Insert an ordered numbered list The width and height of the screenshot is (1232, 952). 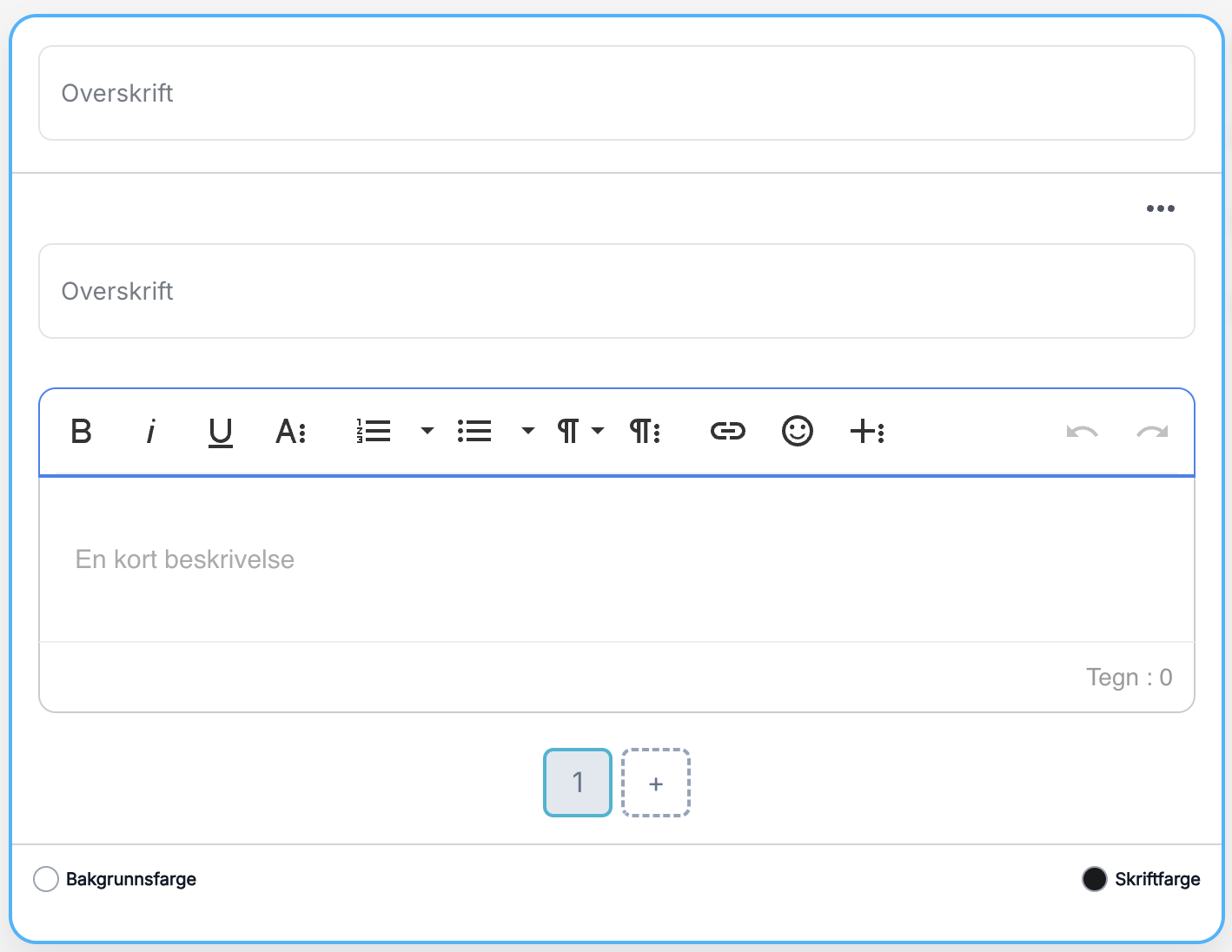pyautogui.click(x=374, y=431)
